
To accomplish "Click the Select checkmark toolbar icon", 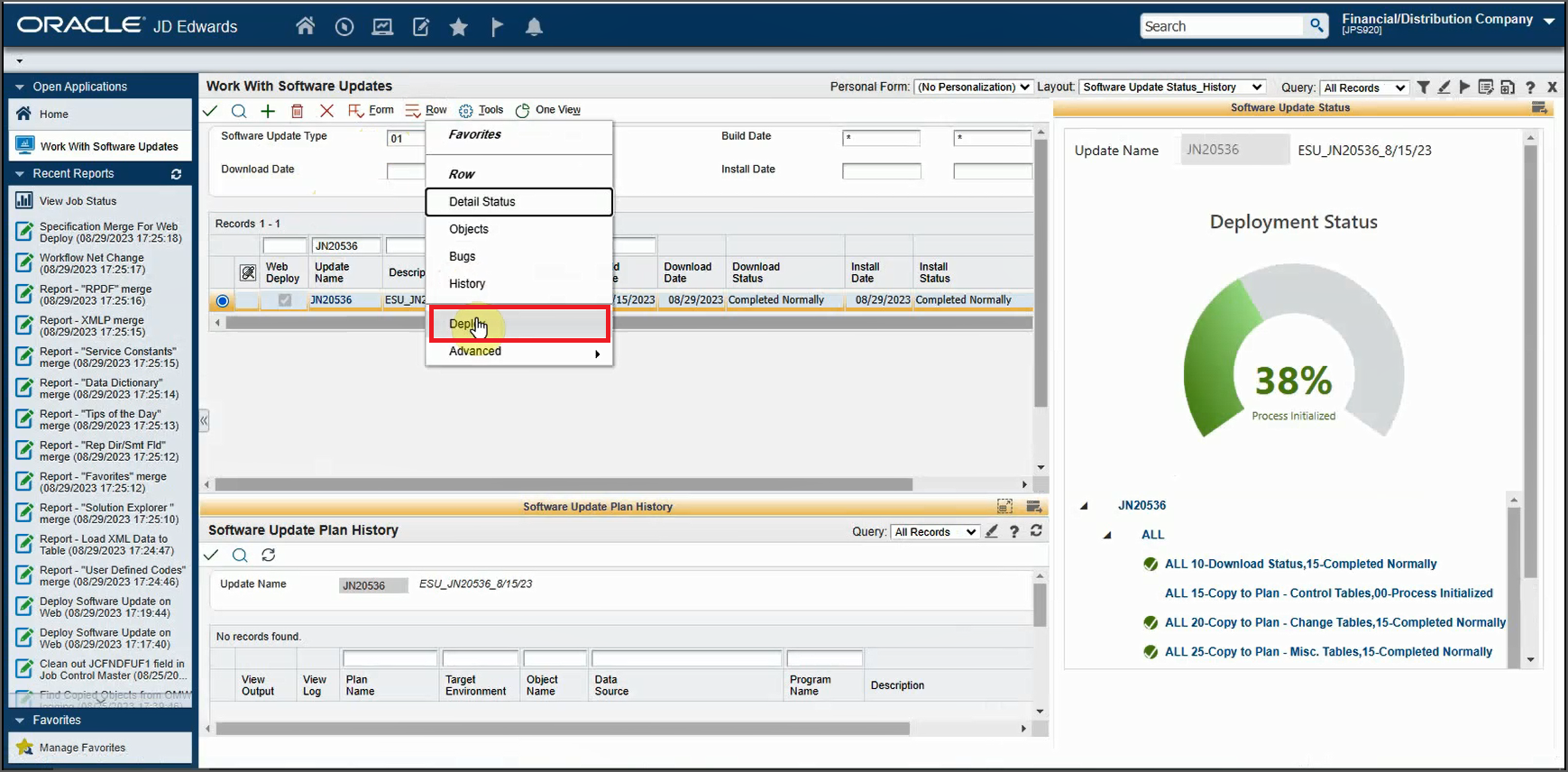I will (210, 111).
